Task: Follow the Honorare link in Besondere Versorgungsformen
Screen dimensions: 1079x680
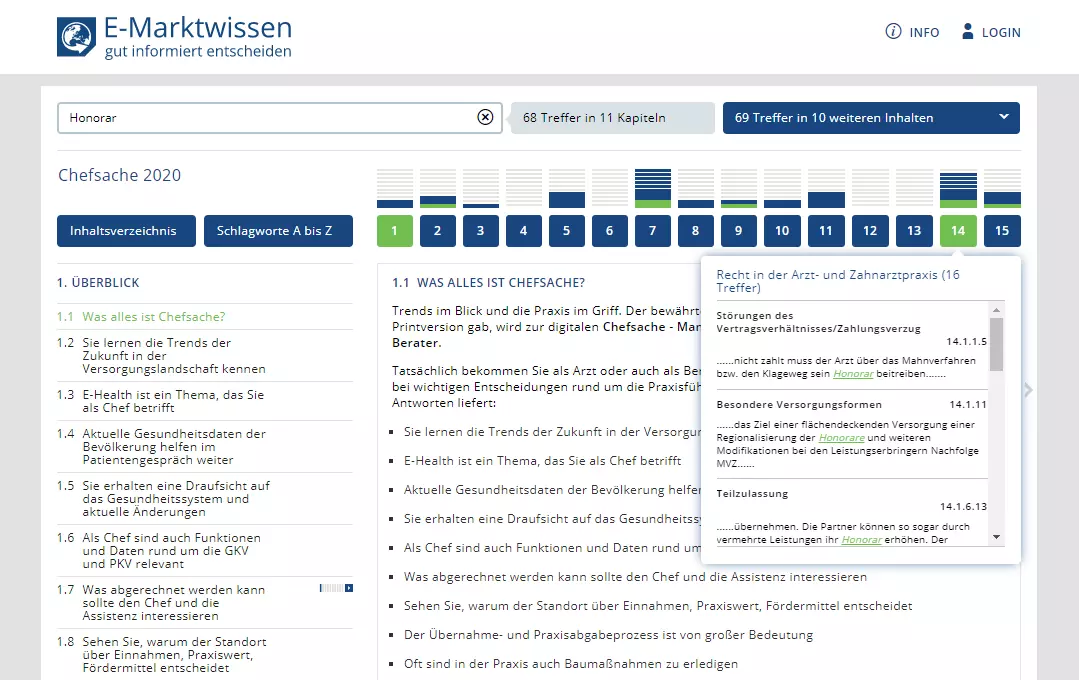Action: point(841,438)
